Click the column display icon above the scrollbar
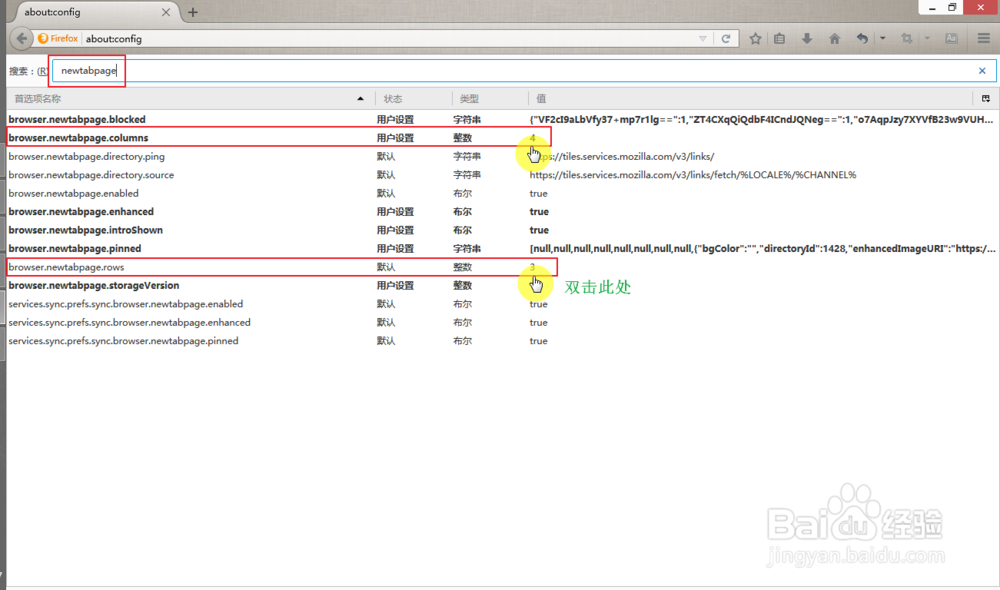The image size is (1000, 590). [984, 98]
